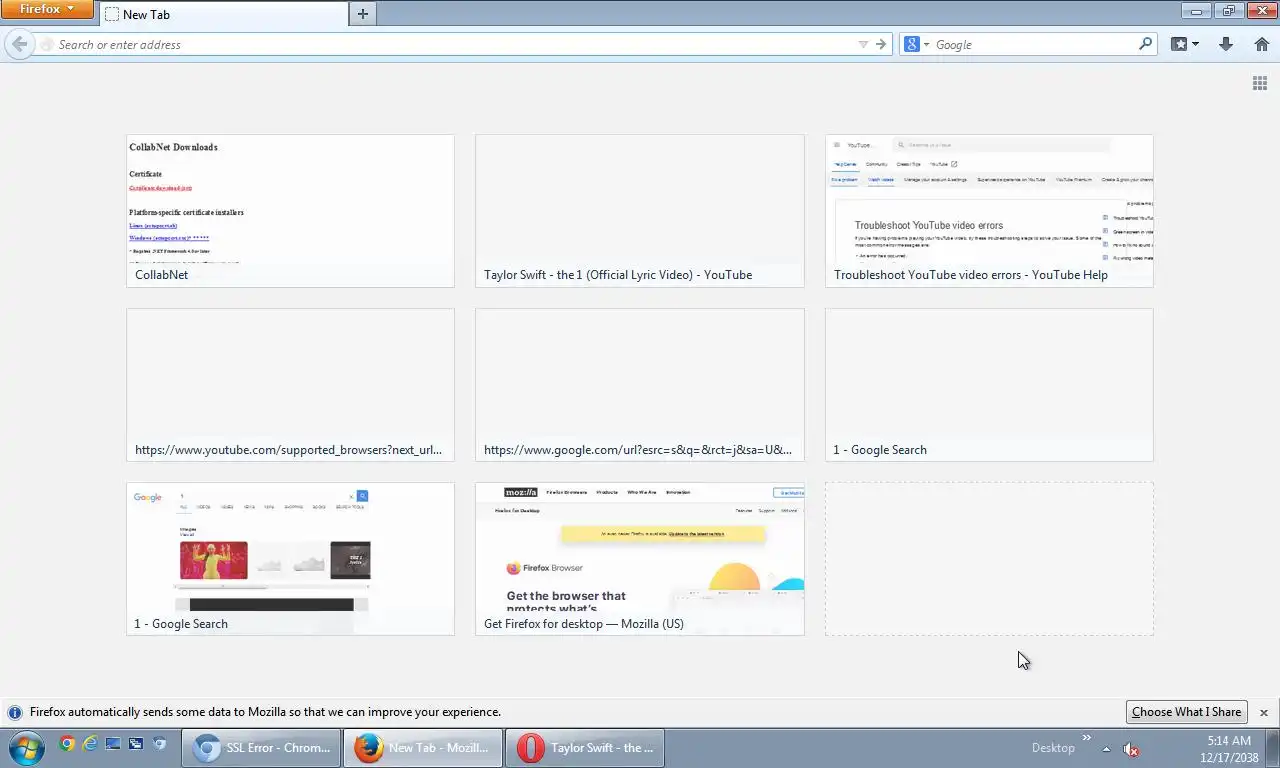Screen dimensions: 1280x768
Task: Select the New Tab tab
Action: click(223, 14)
